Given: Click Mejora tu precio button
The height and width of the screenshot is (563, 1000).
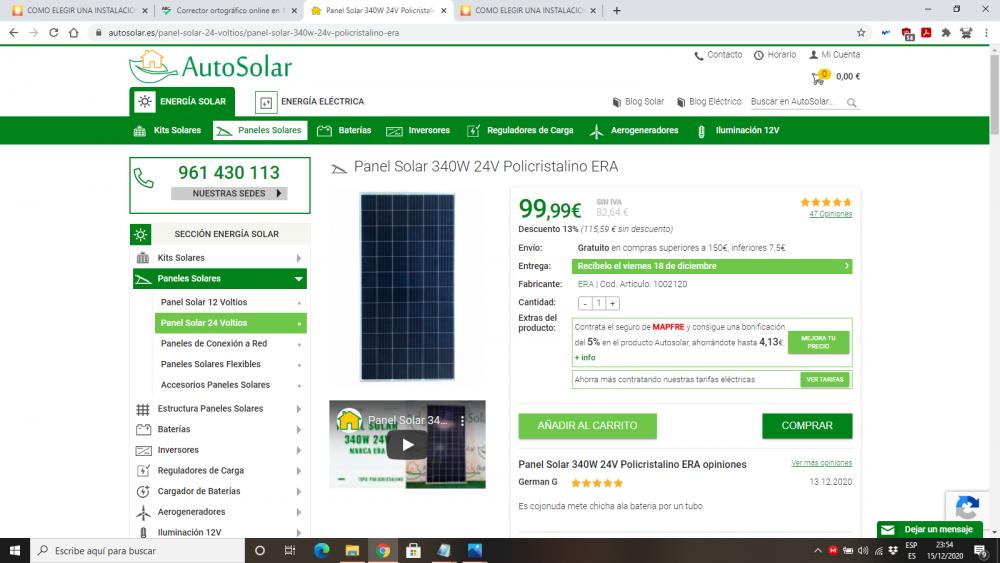Looking at the screenshot, I should (x=818, y=342).
